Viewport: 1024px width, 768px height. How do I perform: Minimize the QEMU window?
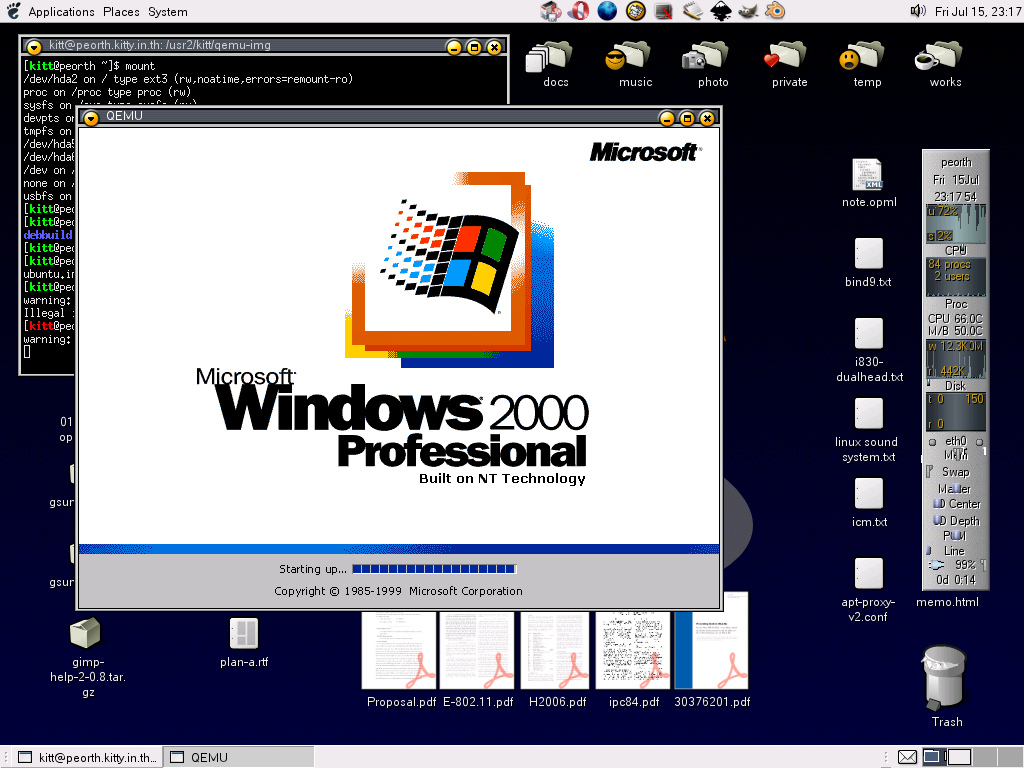667,118
